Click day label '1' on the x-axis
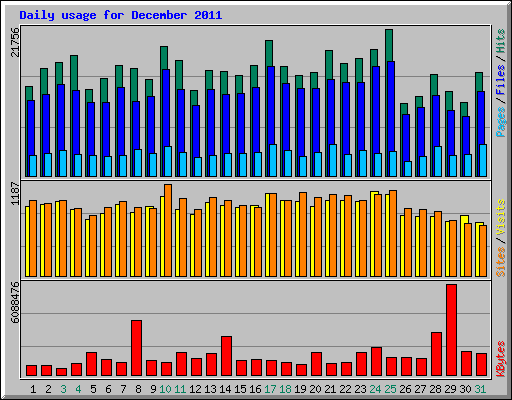The image size is (512, 400). [33, 389]
